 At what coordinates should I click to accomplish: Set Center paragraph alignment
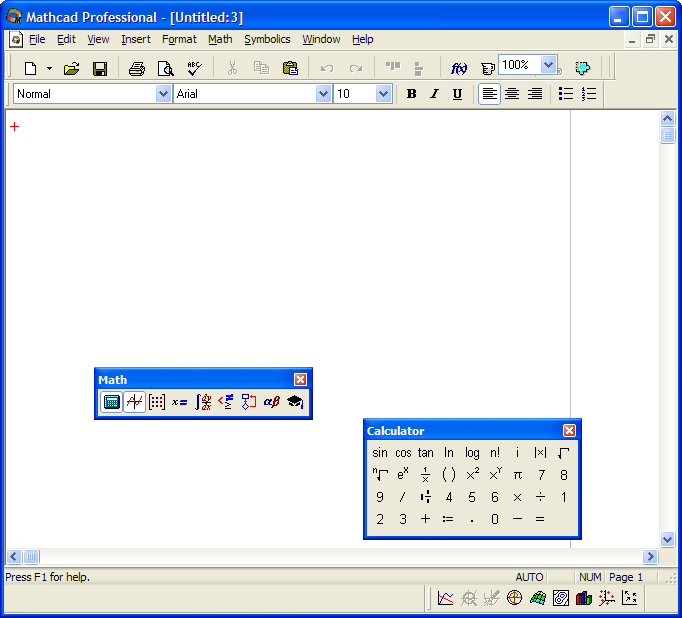tap(512, 94)
